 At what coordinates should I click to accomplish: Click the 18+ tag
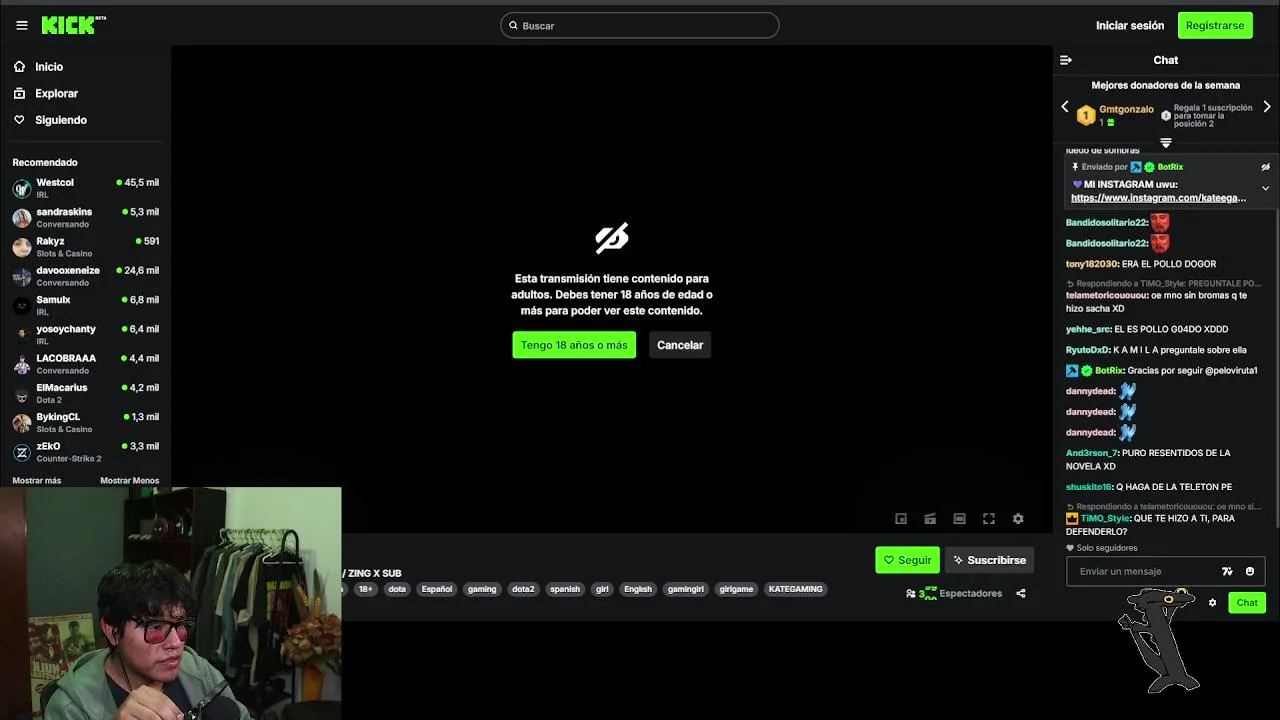click(x=366, y=589)
